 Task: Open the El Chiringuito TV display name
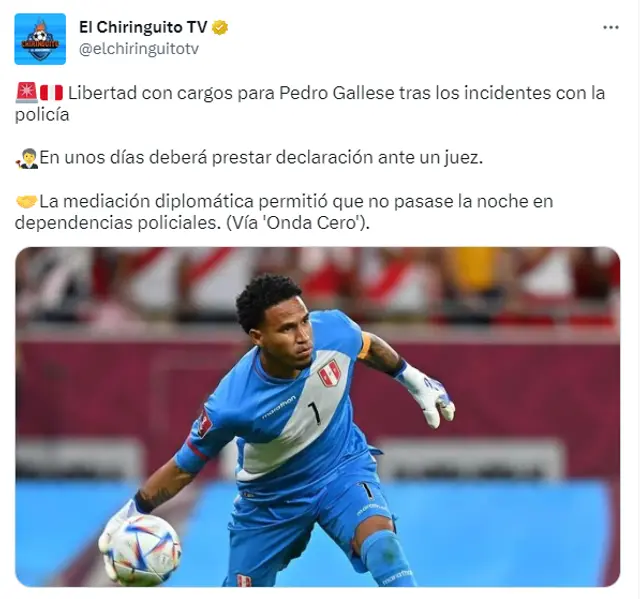tap(143, 27)
